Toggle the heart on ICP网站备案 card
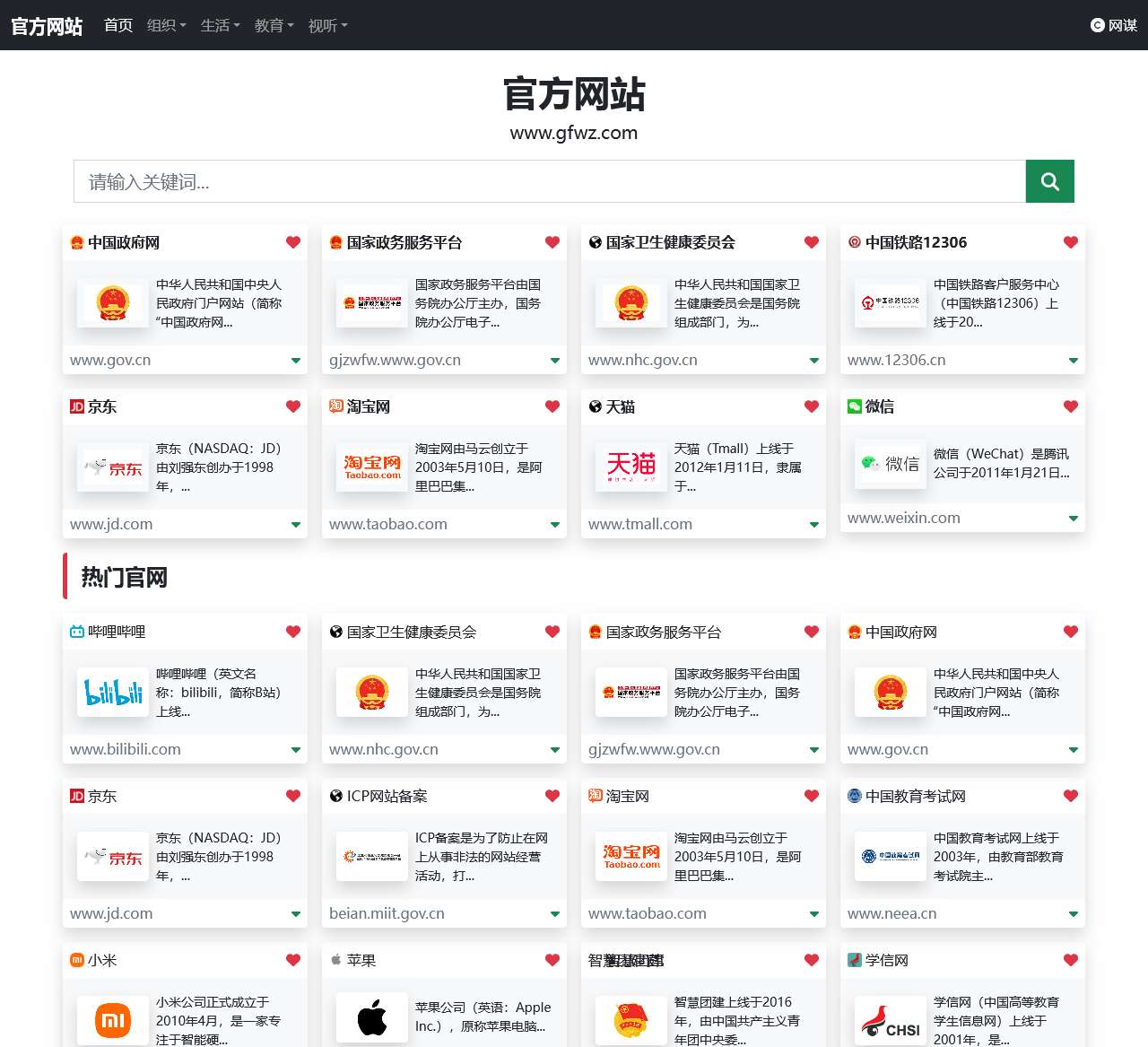This screenshot has width=1148, height=1047. click(552, 796)
